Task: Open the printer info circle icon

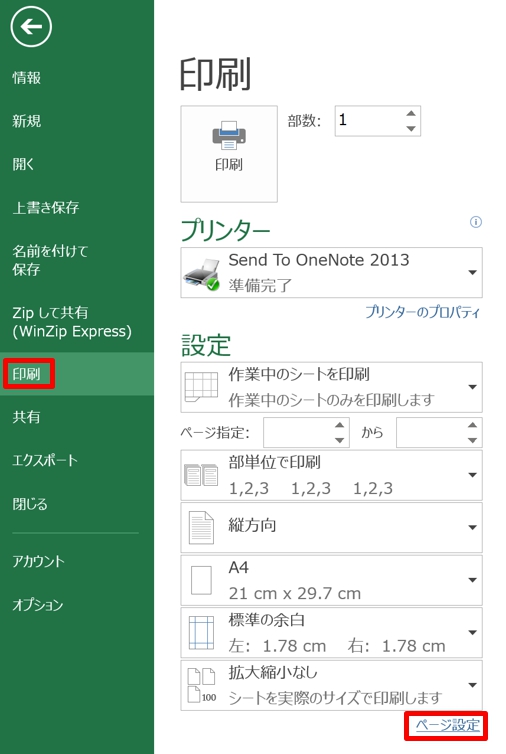Action: pos(476,222)
